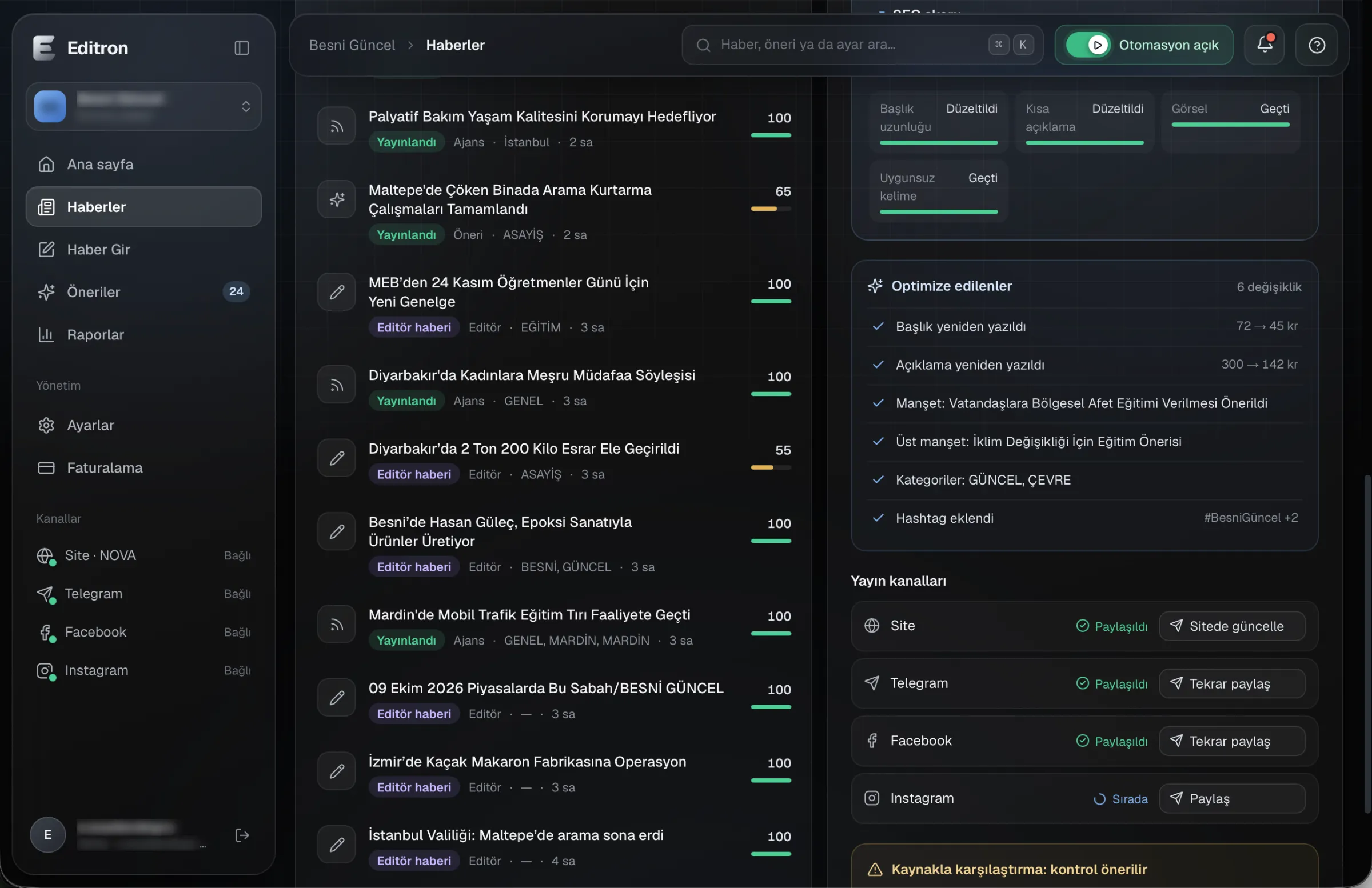1372x888 pixels.
Task: Open Ayarlar settings page
Action: (x=143, y=425)
